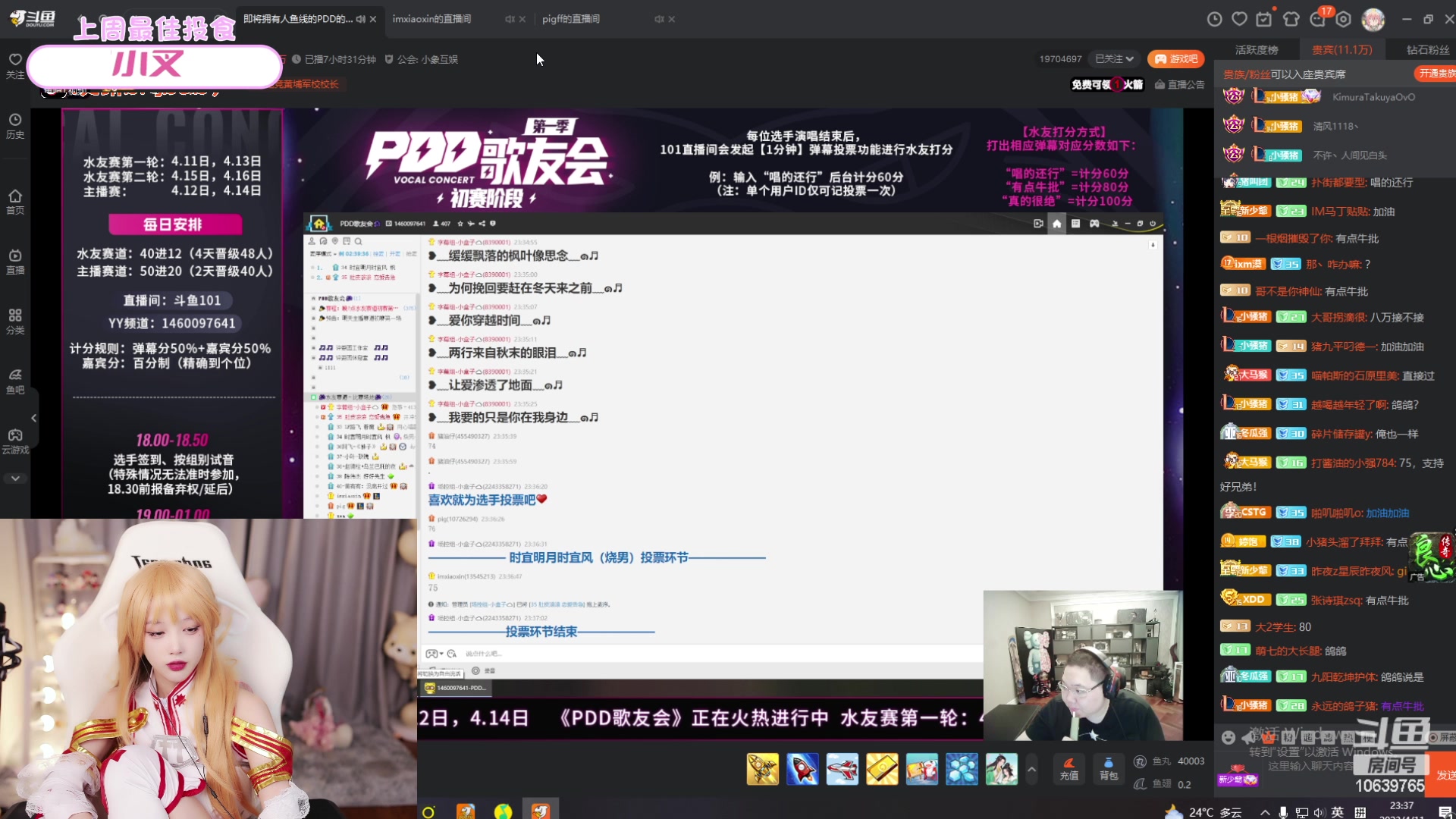Send the billboard gift icon
The image size is (1456, 819).
pyautogui.click(x=921, y=770)
